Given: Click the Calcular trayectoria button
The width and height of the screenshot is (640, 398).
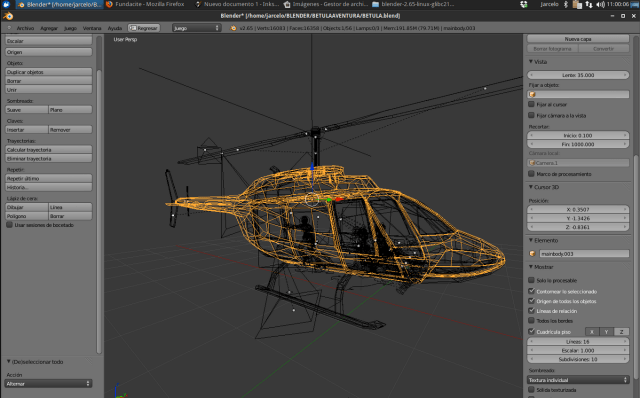Looking at the screenshot, I should pyautogui.click(x=49, y=150).
